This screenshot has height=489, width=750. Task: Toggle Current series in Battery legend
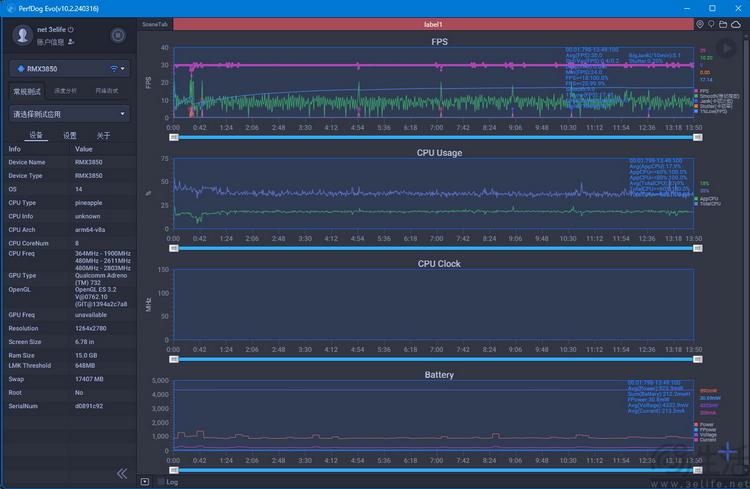[705, 440]
